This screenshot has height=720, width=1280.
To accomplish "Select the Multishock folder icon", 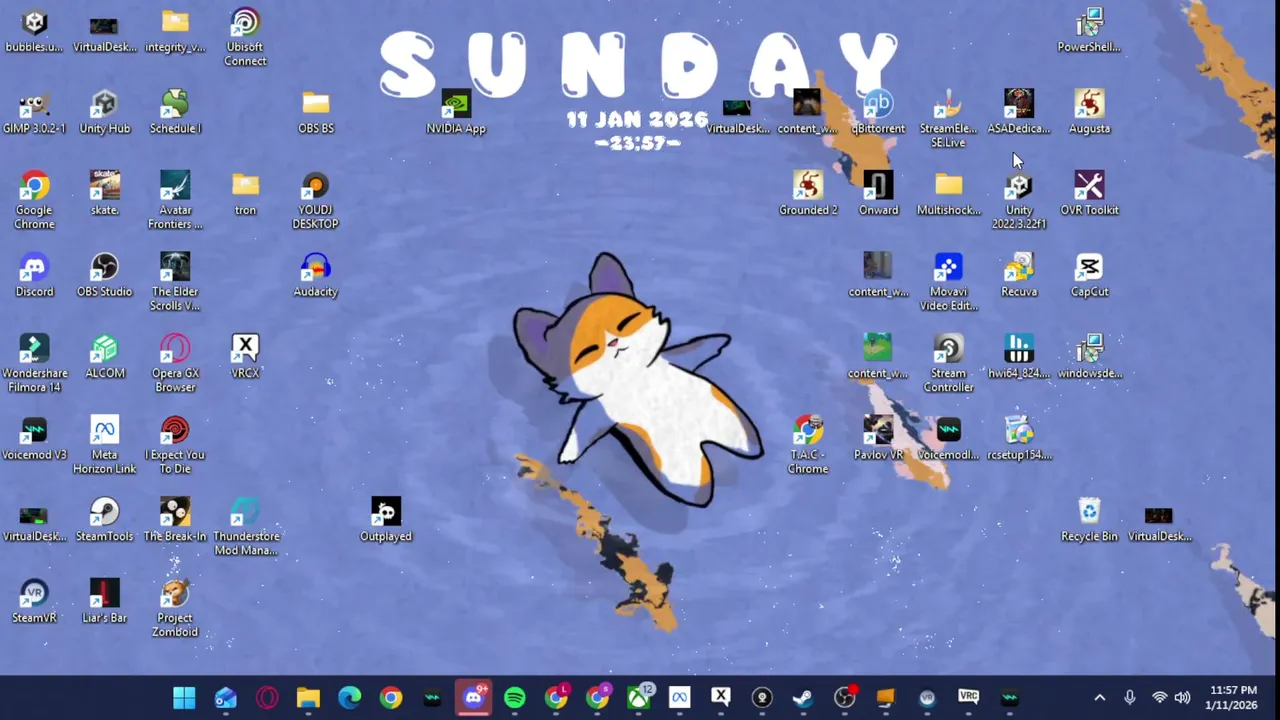I will 948,194.
